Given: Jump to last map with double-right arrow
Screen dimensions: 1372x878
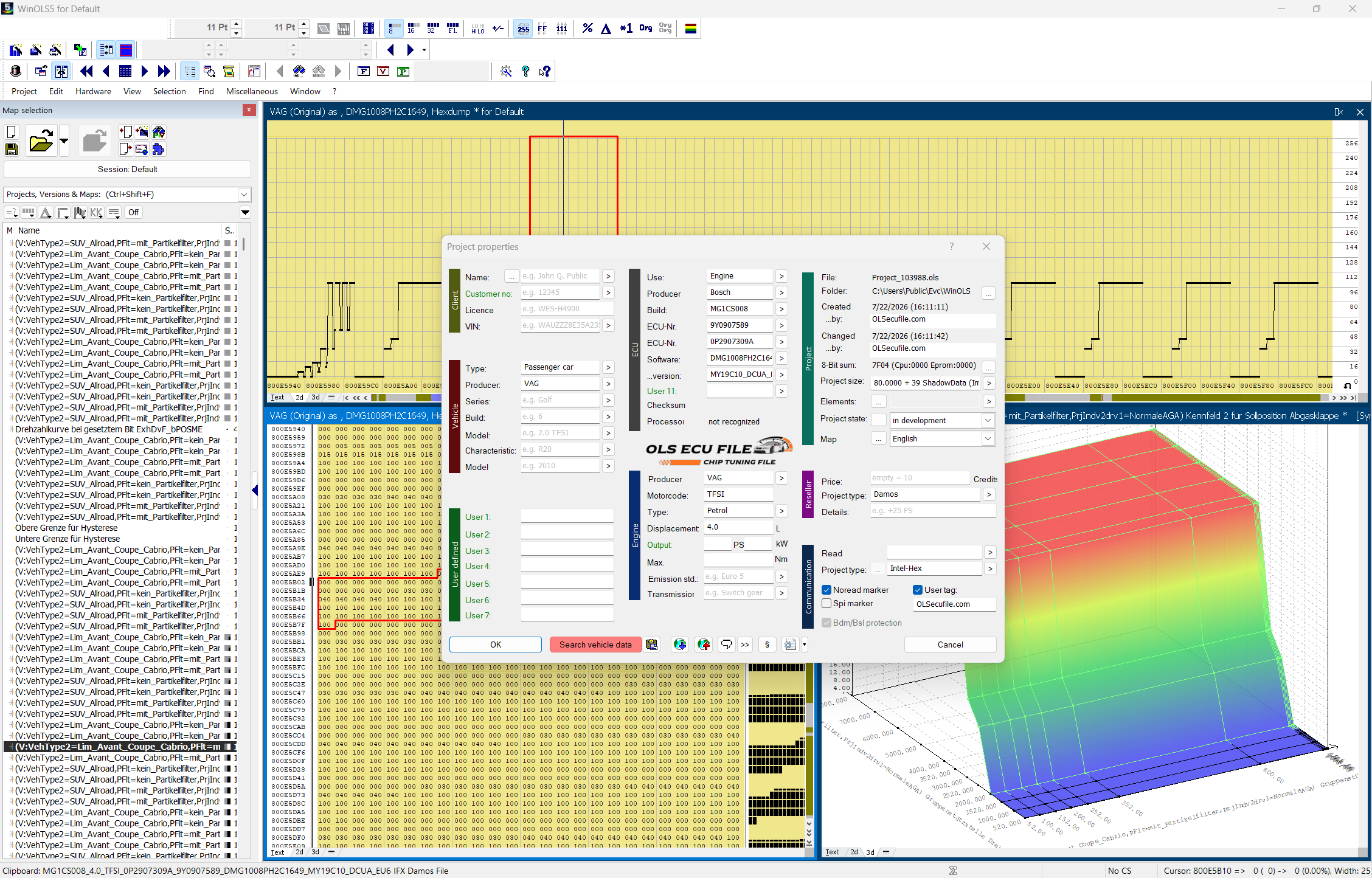Looking at the screenshot, I should pos(164,71).
